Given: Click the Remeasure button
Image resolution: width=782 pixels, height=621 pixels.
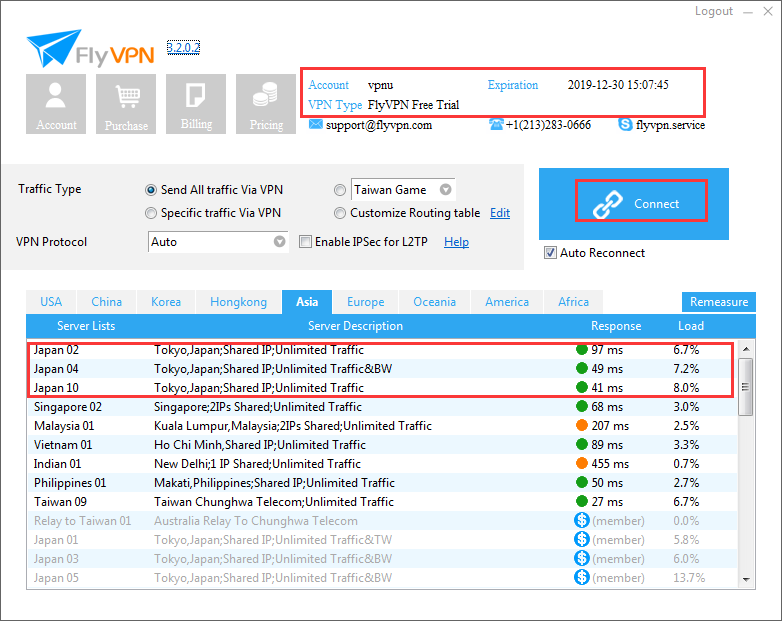Looking at the screenshot, I should pos(719,302).
